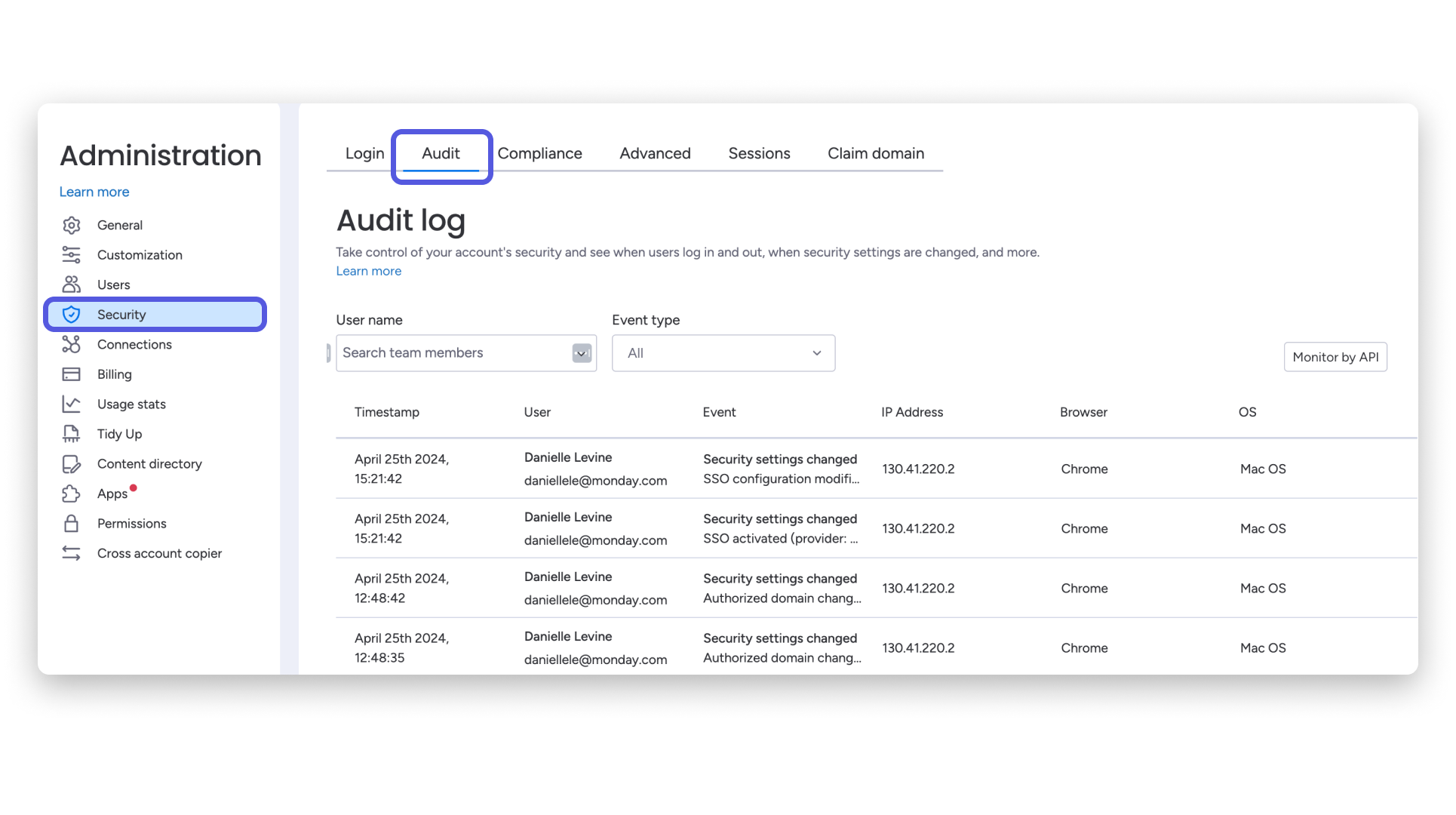Open Cross account copier
This screenshot has width=1456, height=815.
point(159,553)
